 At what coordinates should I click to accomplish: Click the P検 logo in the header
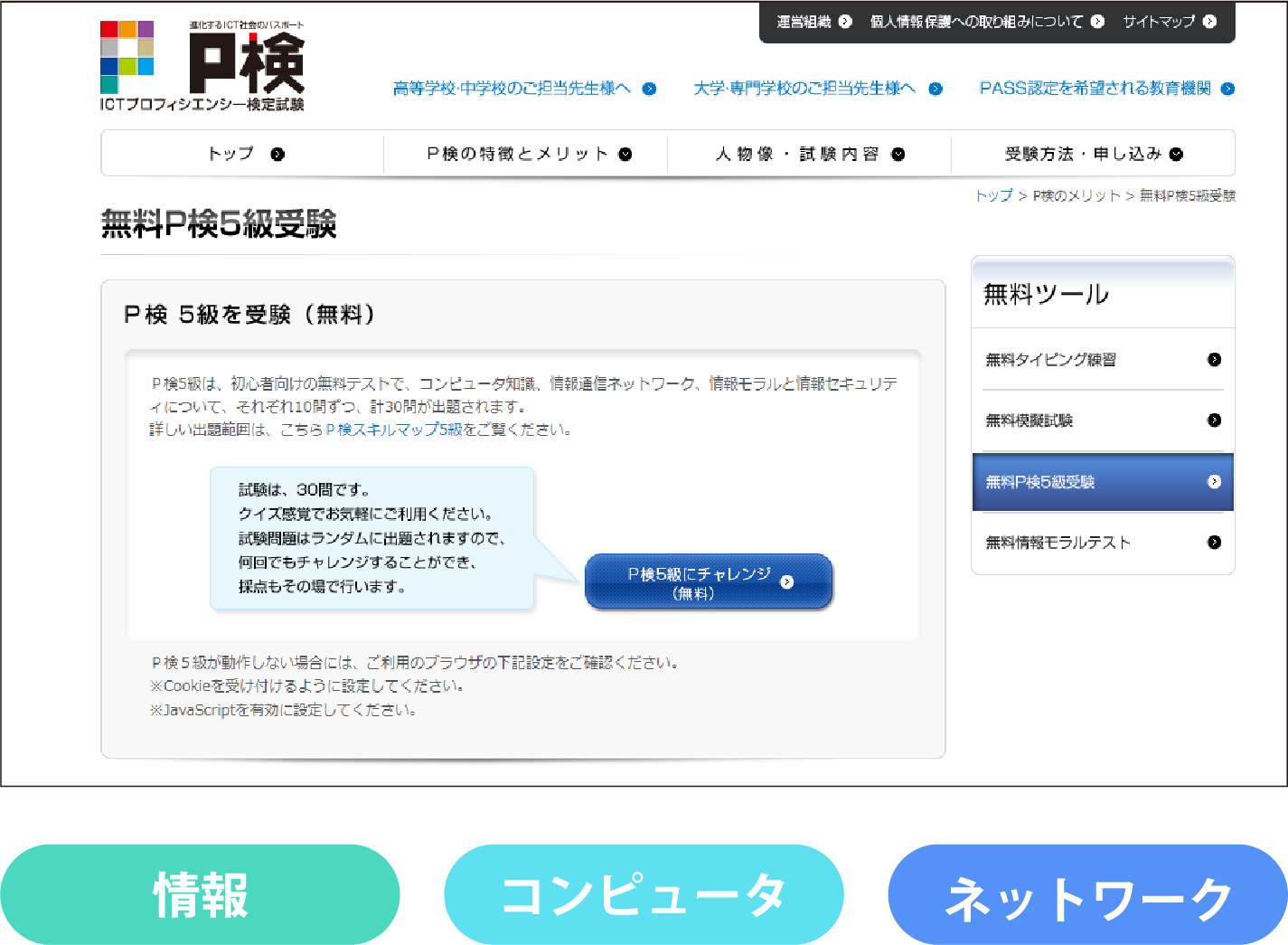click(202, 66)
